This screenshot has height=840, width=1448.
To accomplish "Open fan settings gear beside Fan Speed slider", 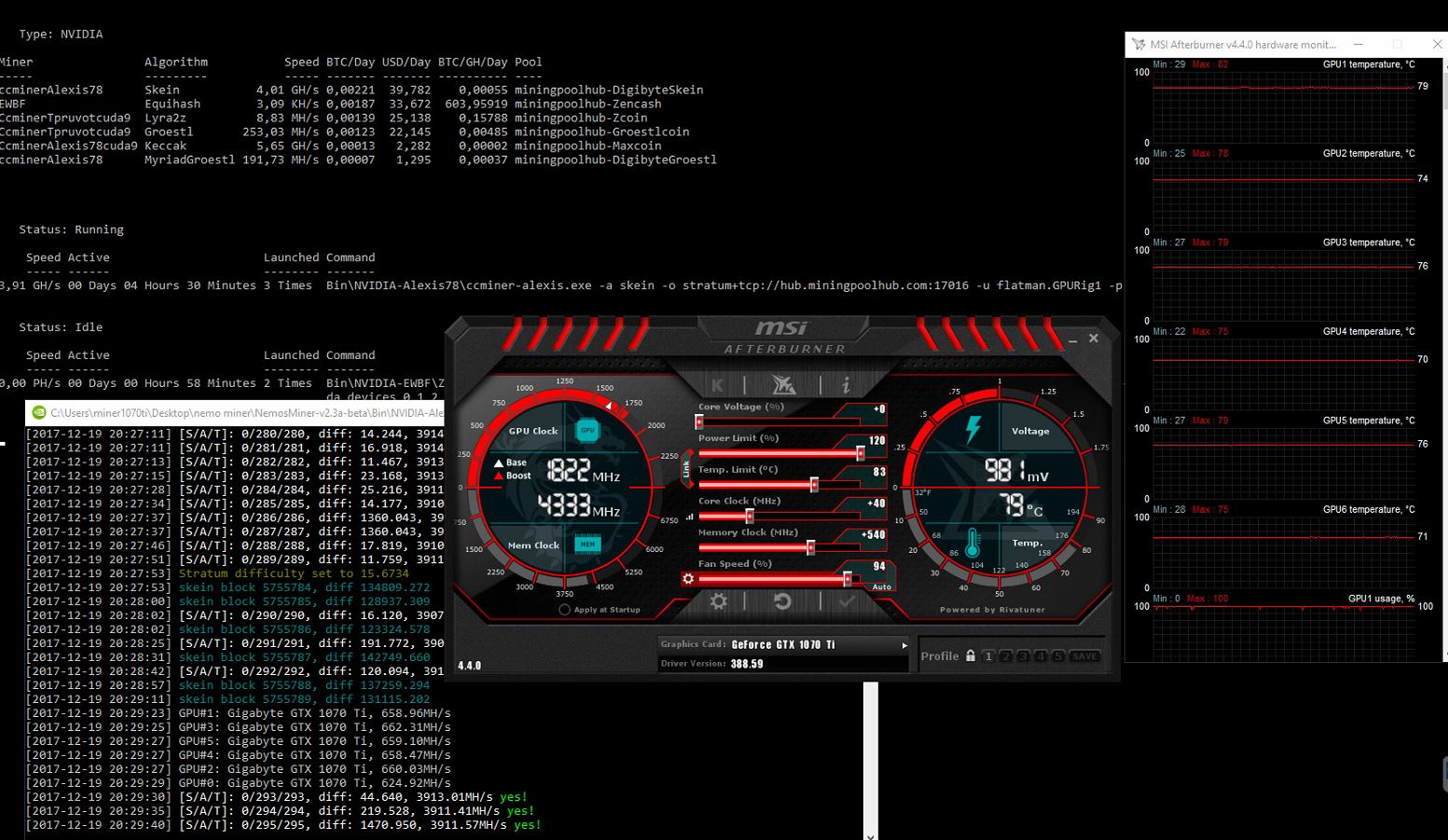I will pyautogui.click(x=688, y=579).
